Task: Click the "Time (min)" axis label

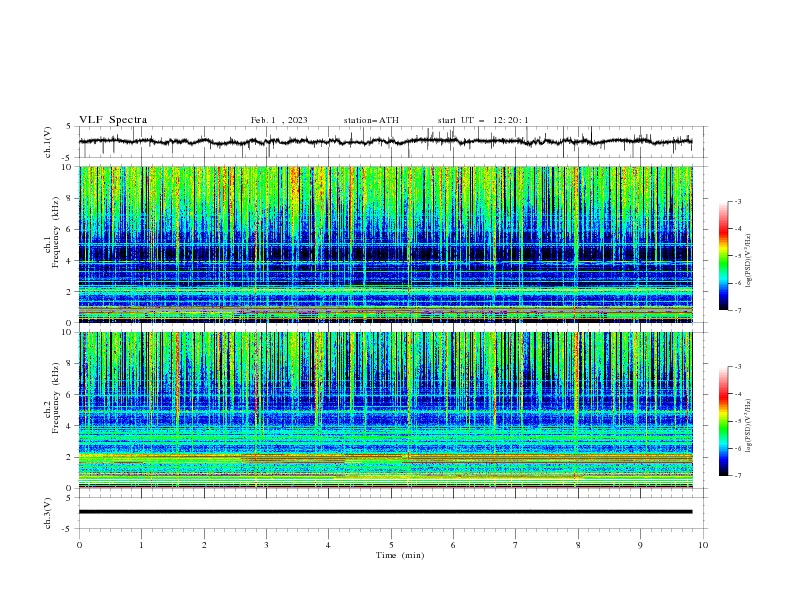Action: tap(400, 555)
